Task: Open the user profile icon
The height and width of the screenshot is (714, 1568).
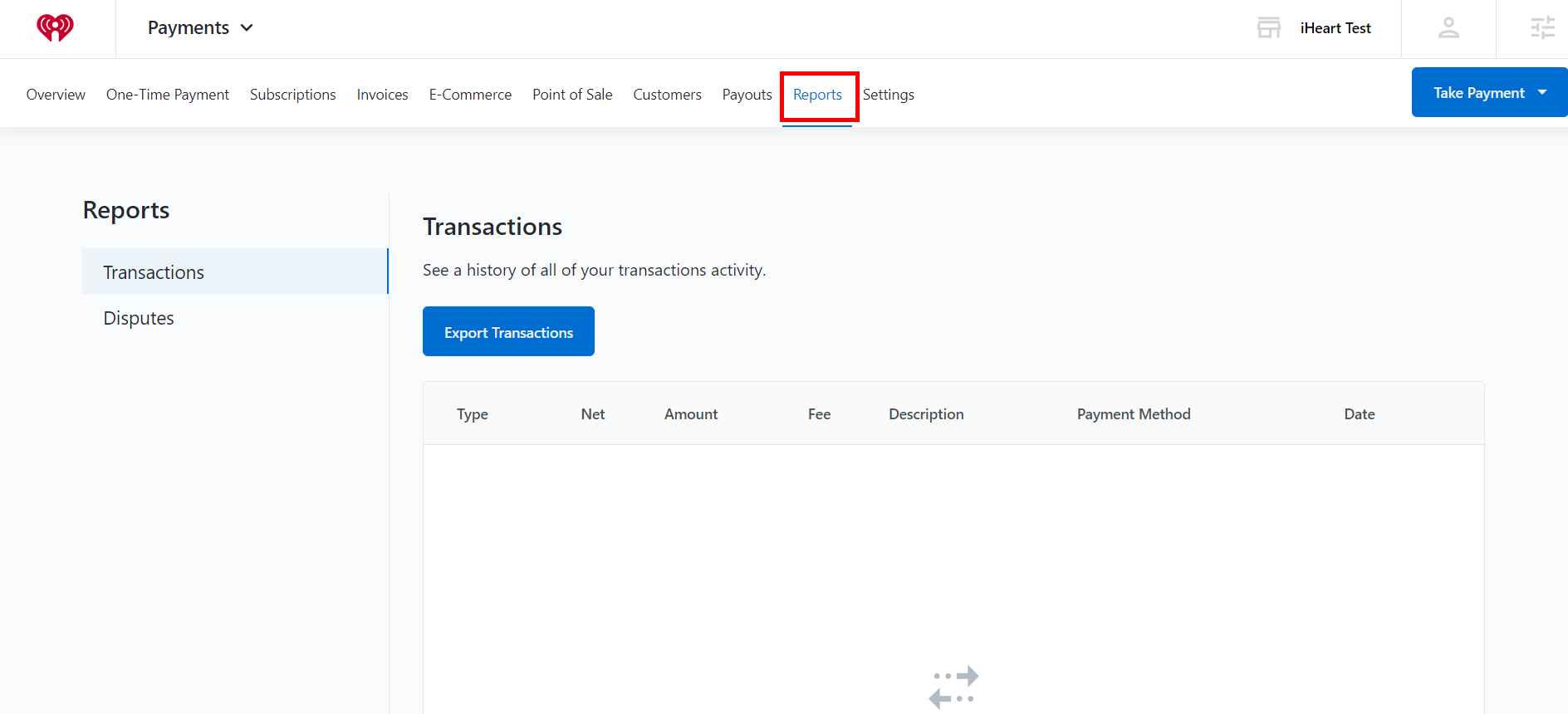Action: pos(1448,28)
